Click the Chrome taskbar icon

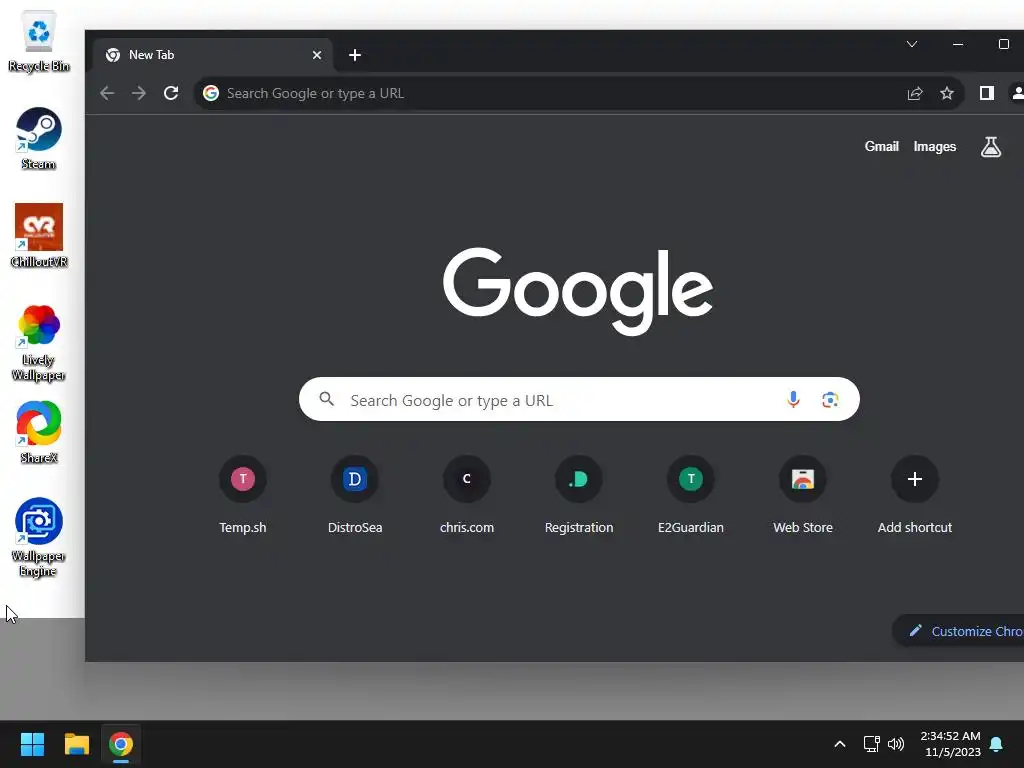coord(121,744)
